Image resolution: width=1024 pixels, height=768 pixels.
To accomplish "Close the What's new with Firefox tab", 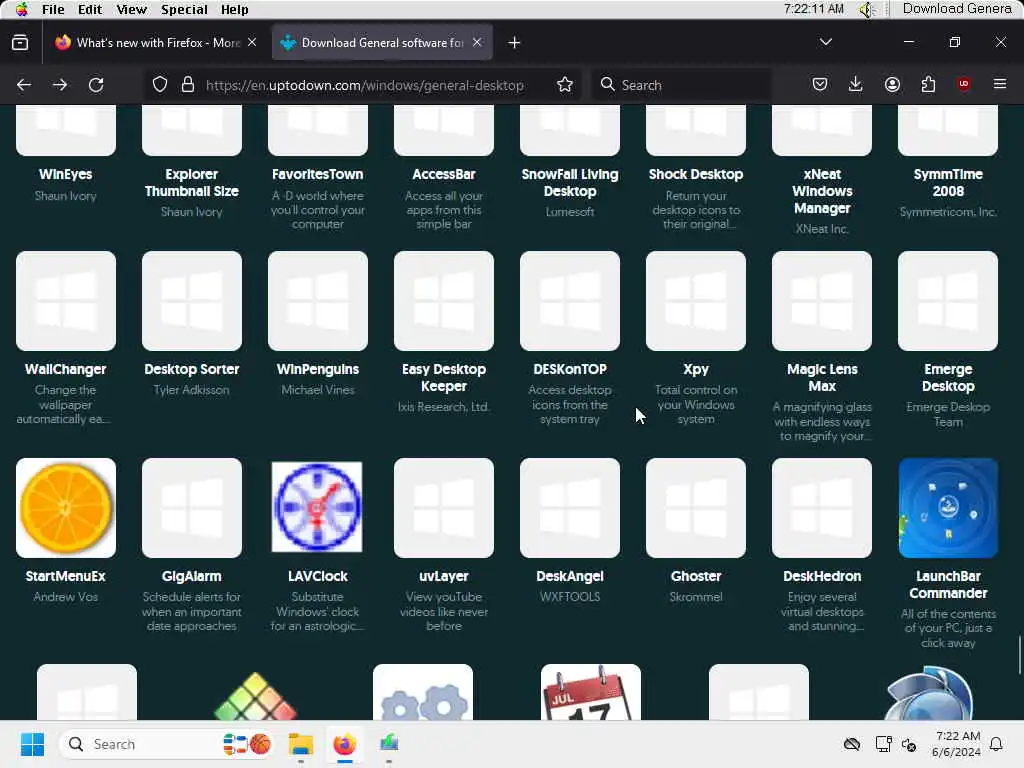I will click(252, 42).
